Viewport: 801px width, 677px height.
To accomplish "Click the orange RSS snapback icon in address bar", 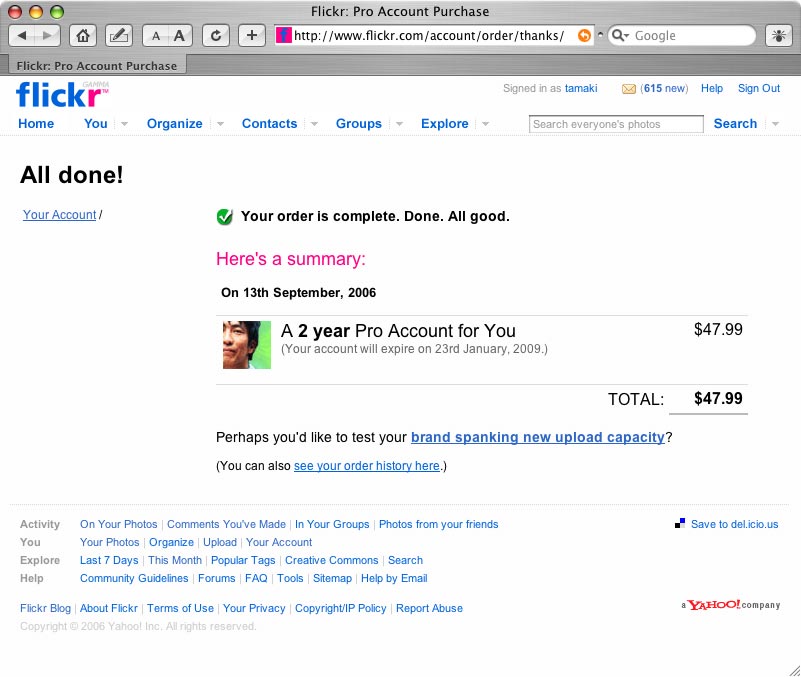I will pyautogui.click(x=584, y=35).
